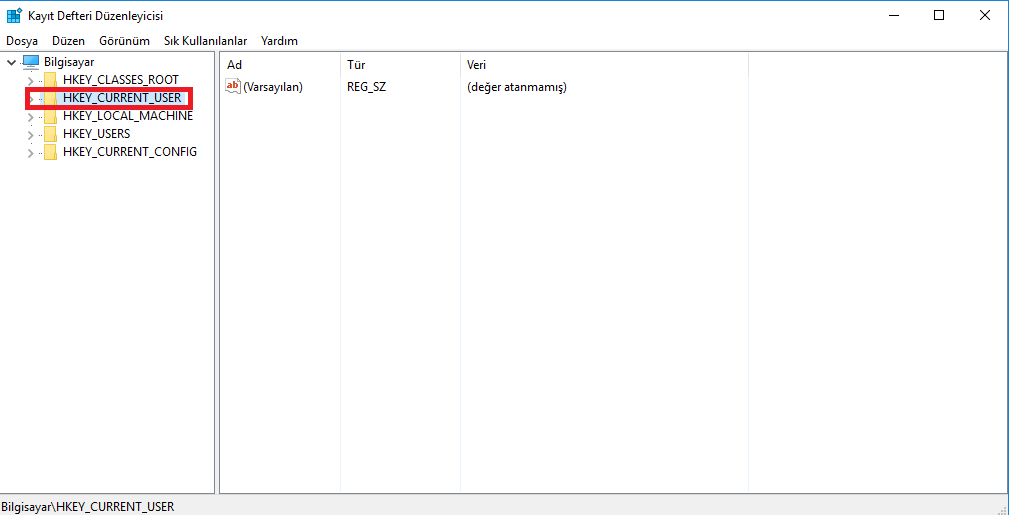Expand the HKEY_CLASSES_ROOT key arrow
Viewport: 1009px width, 515px height.
pos(31,80)
